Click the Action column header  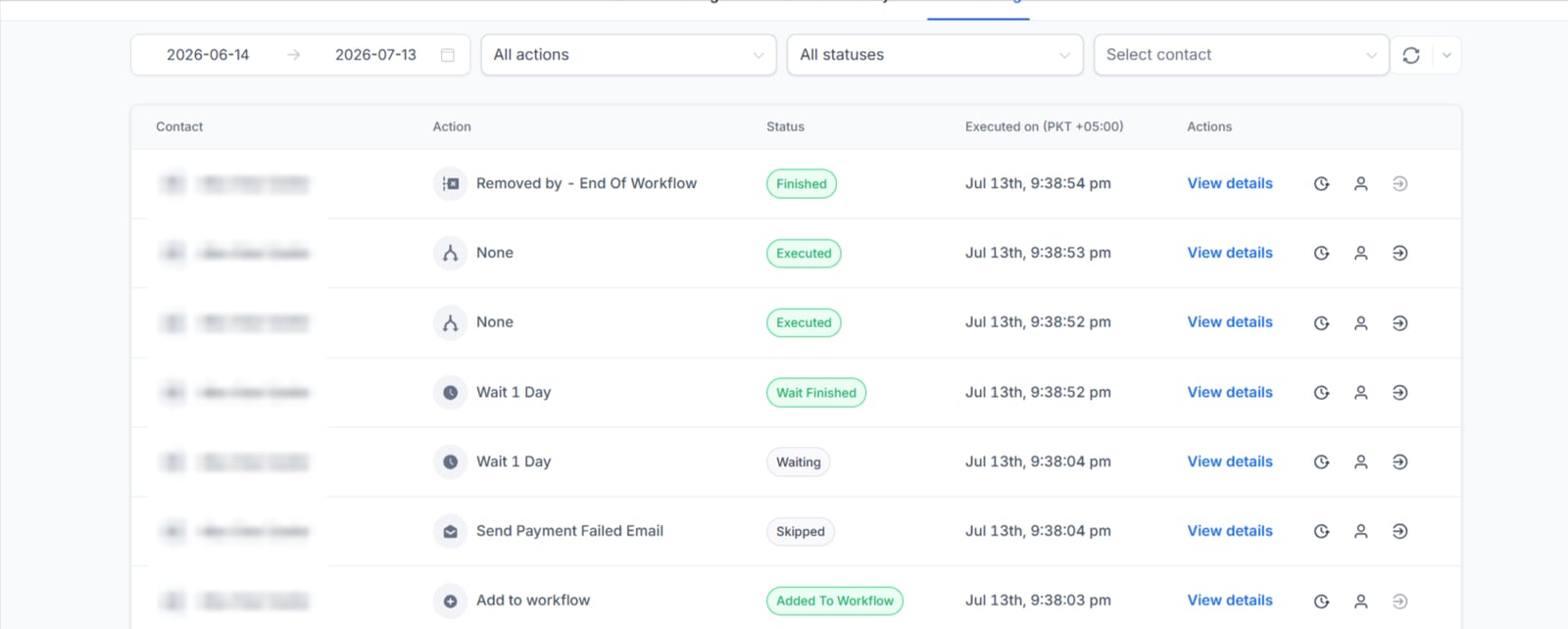coord(452,126)
